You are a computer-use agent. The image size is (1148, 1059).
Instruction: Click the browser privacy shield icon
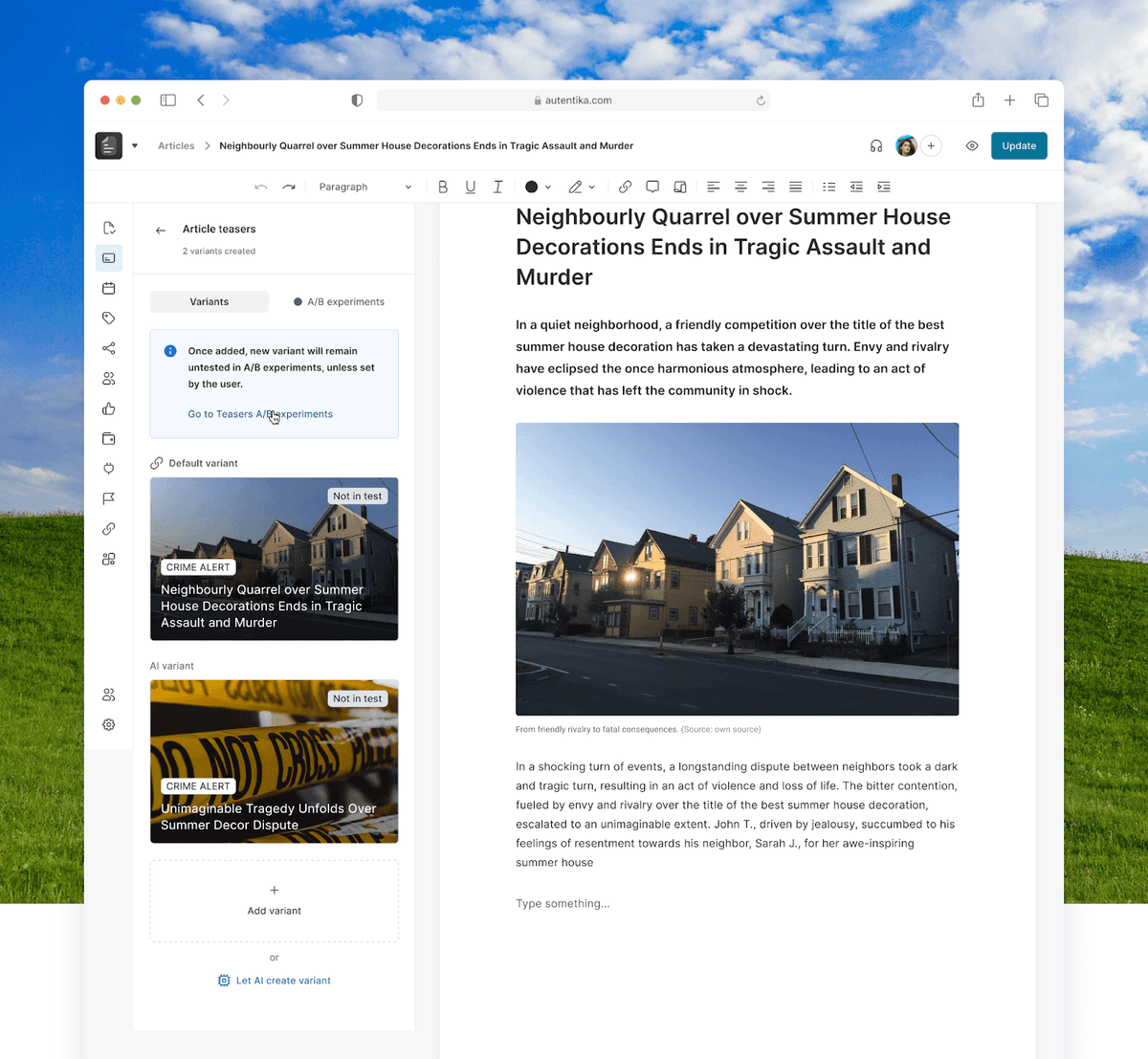[357, 99]
